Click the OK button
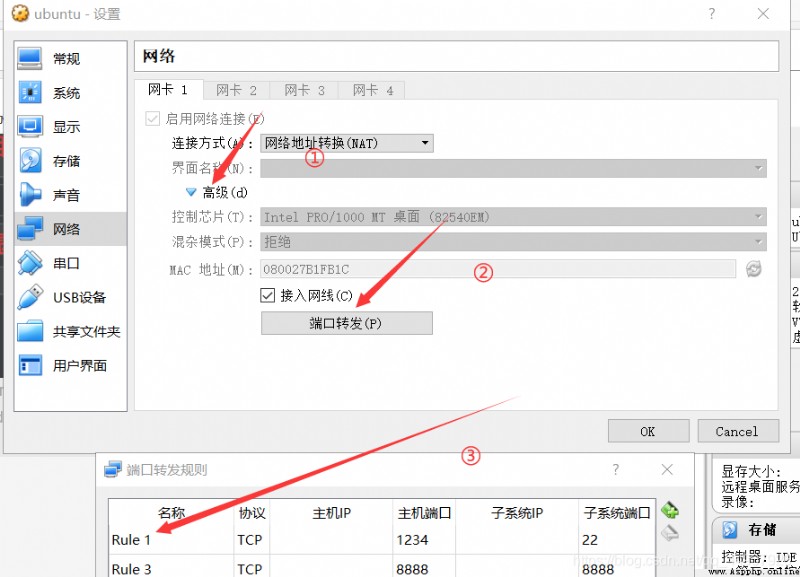Viewport: 800px width, 577px height. 648,432
